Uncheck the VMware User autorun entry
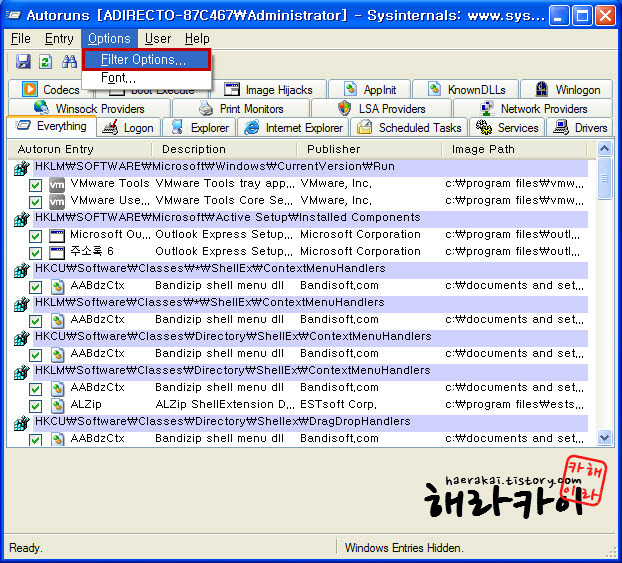This screenshot has height=563, width=622. point(35,202)
